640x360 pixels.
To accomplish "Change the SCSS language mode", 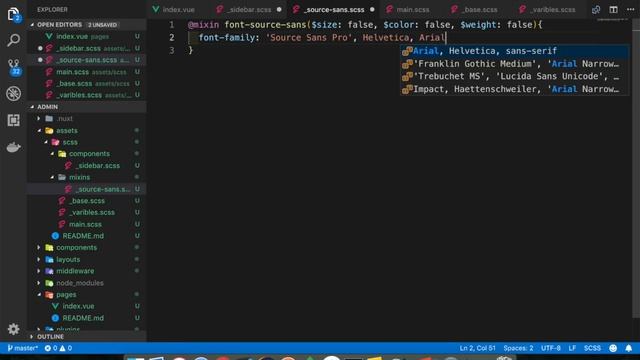I will tap(592, 348).
